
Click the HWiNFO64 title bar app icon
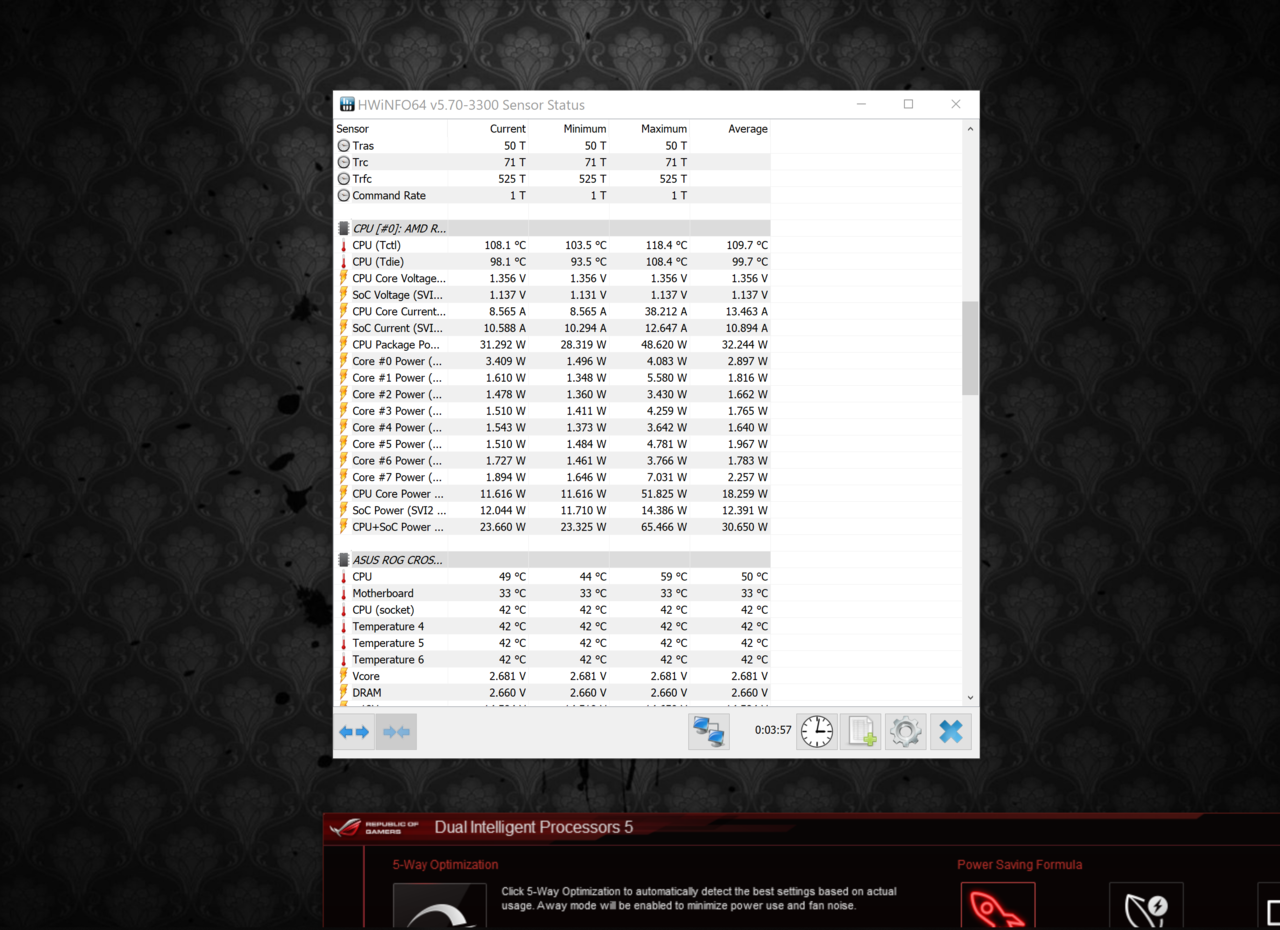tap(347, 105)
